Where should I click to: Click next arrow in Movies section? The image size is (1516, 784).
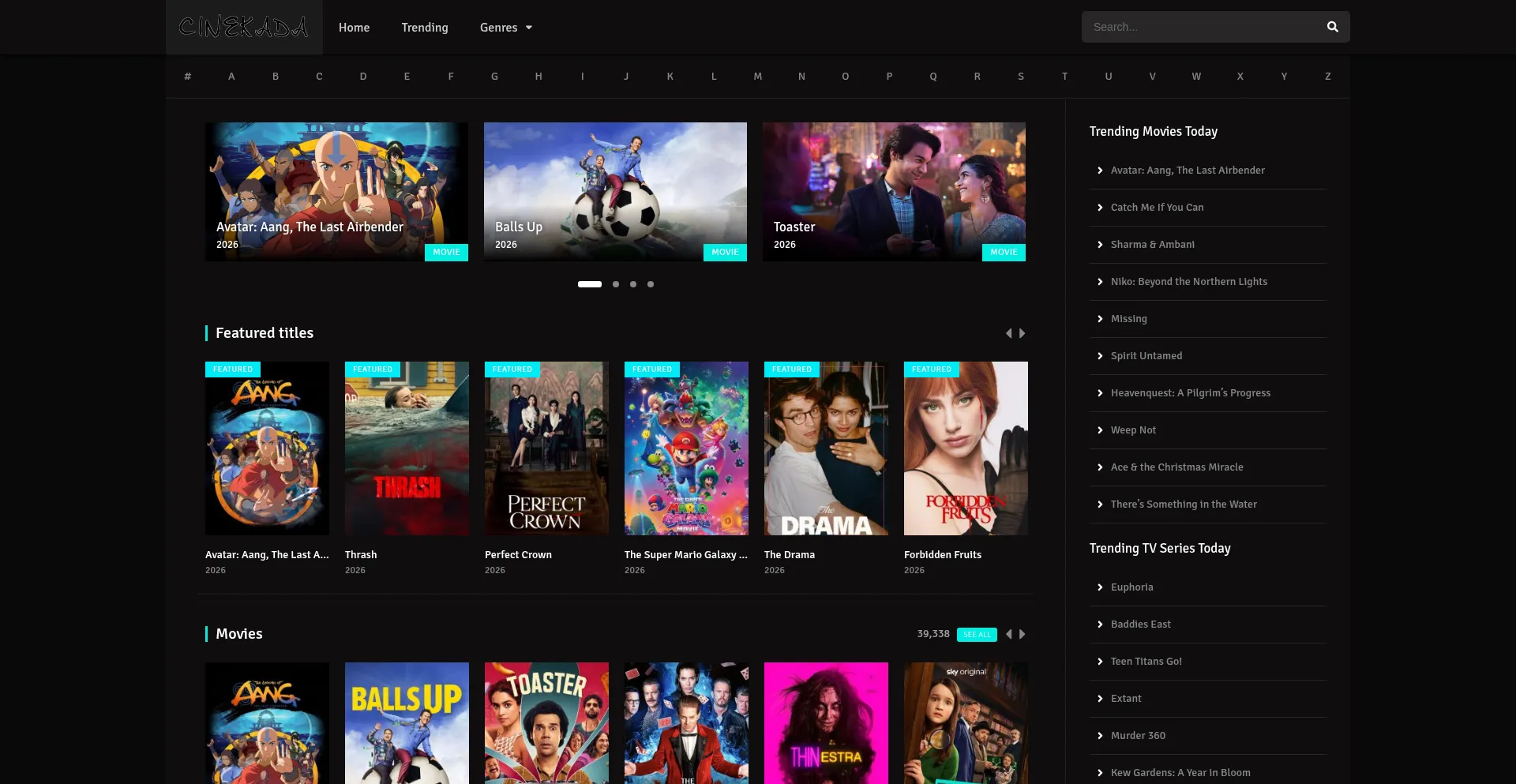click(1023, 634)
